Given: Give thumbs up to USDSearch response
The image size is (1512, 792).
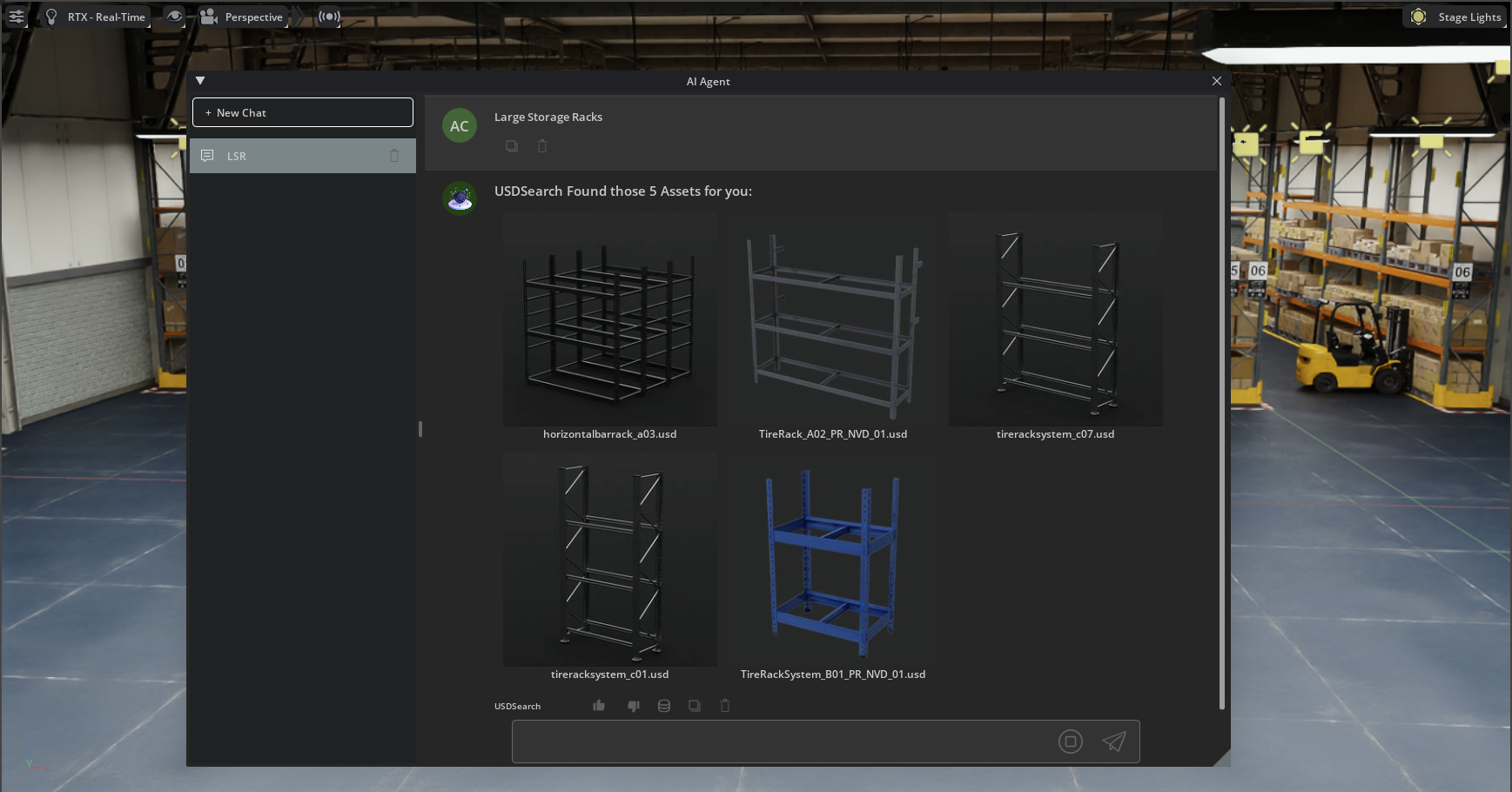Looking at the screenshot, I should (x=599, y=706).
